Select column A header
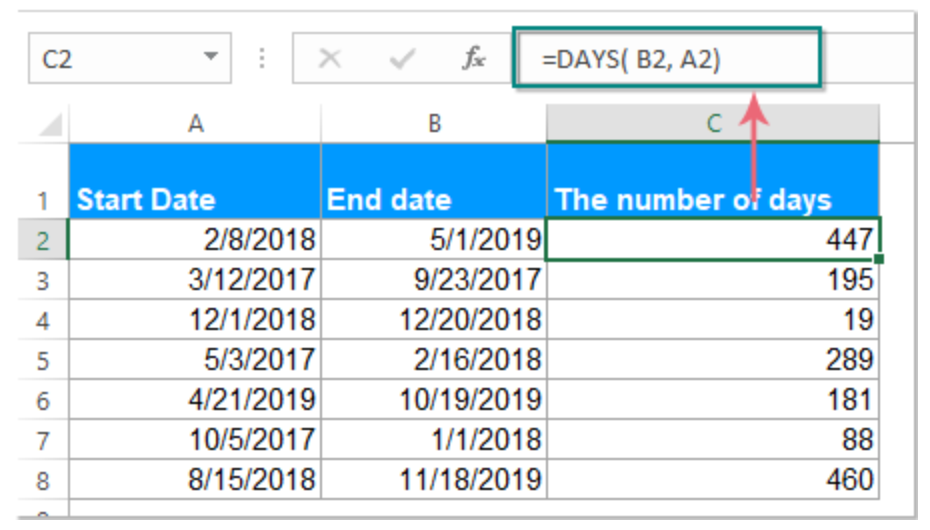Screen dimensions: 930x530 pyautogui.click(x=195, y=124)
